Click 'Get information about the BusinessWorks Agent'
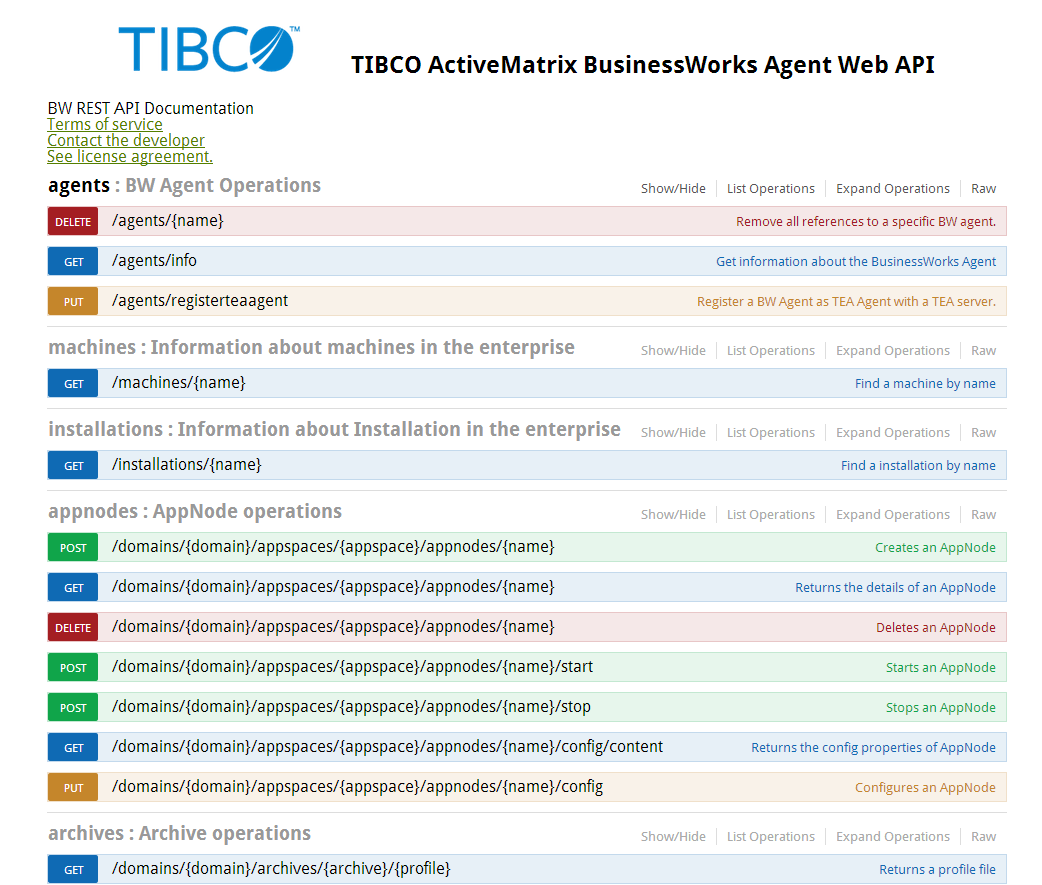This screenshot has width=1042, height=885. [x=856, y=261]
